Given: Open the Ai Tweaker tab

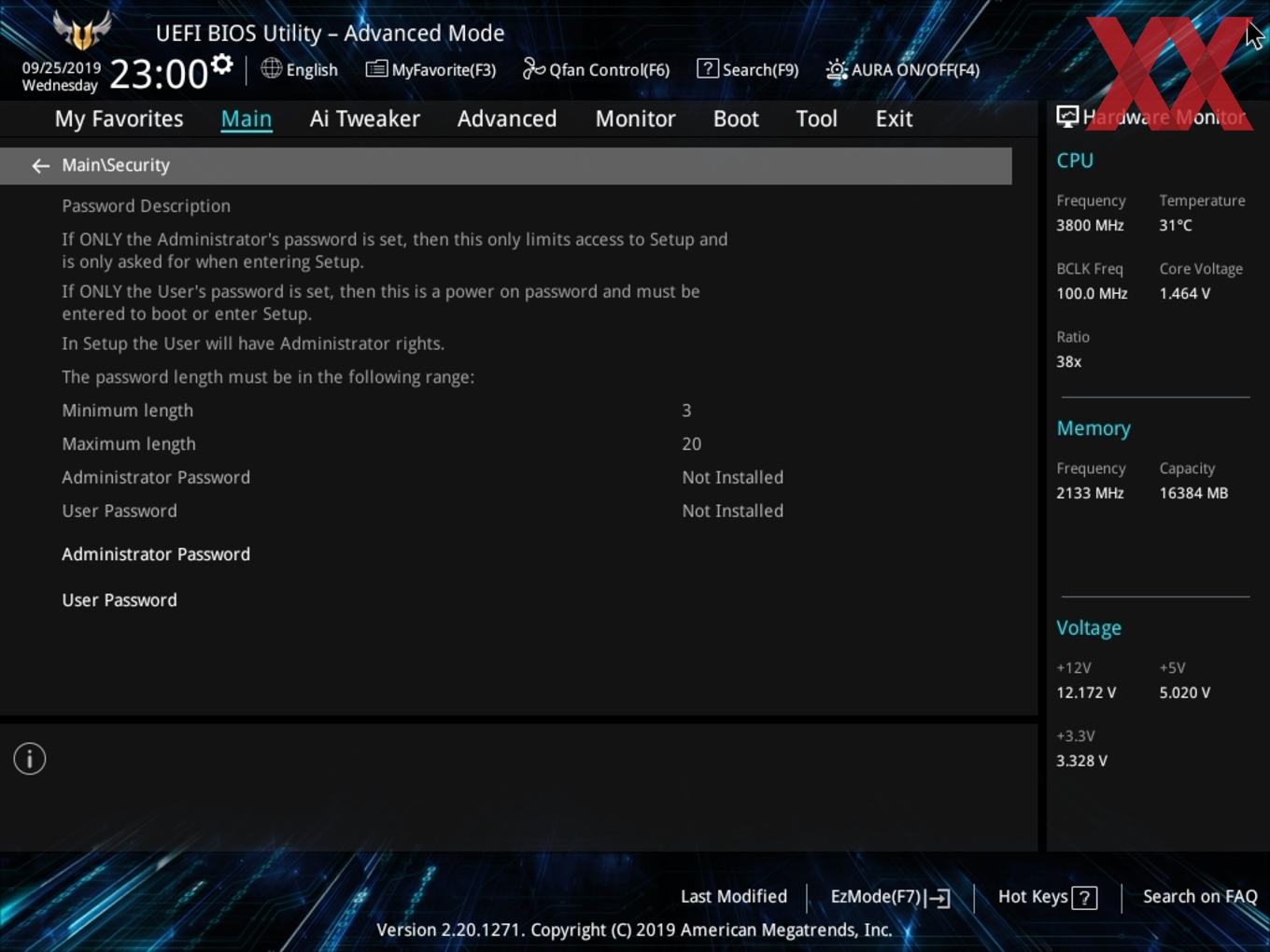Looking at the screenshot, I should (x=365, y=119).
